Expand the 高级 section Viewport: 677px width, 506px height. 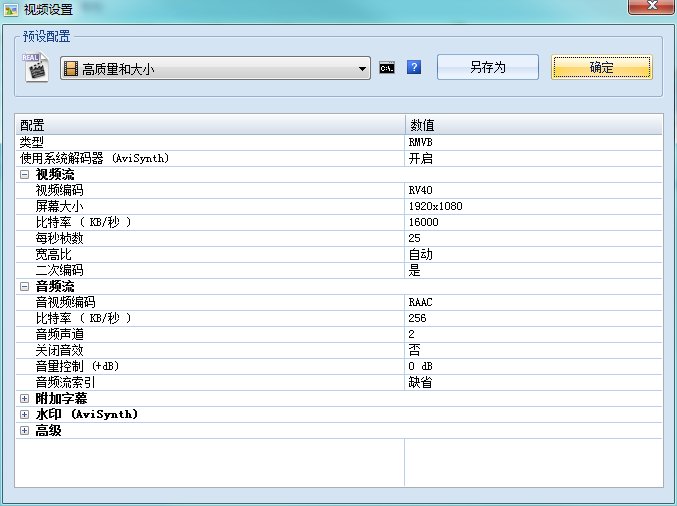point(25,430)
